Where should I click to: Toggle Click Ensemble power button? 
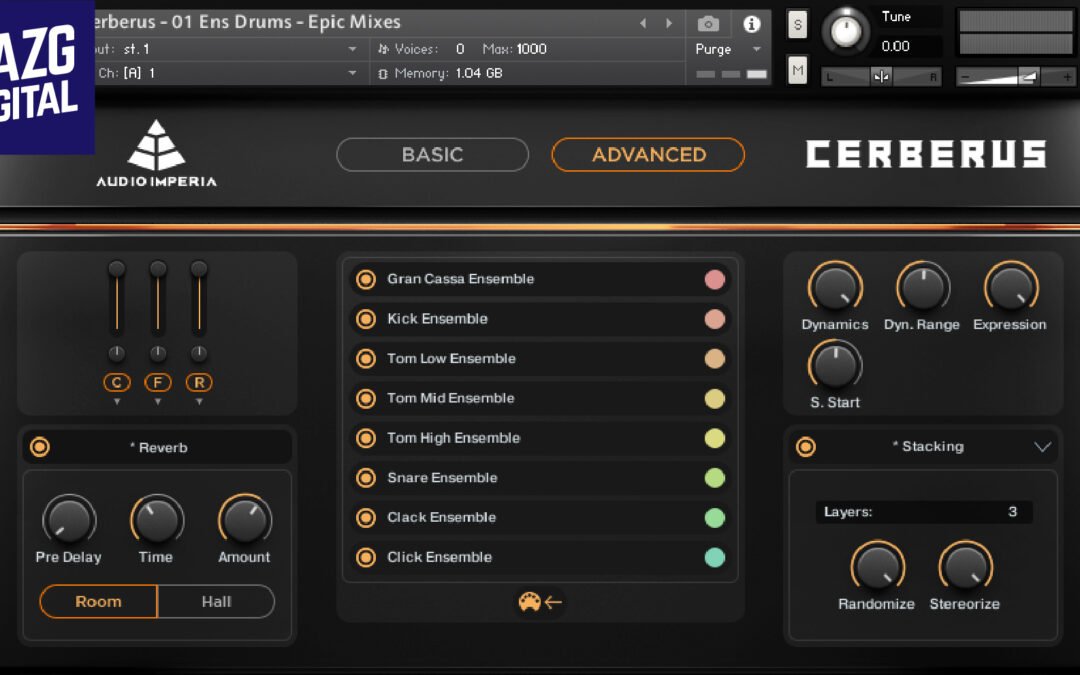pyautogui.click(x=366, y=557)
